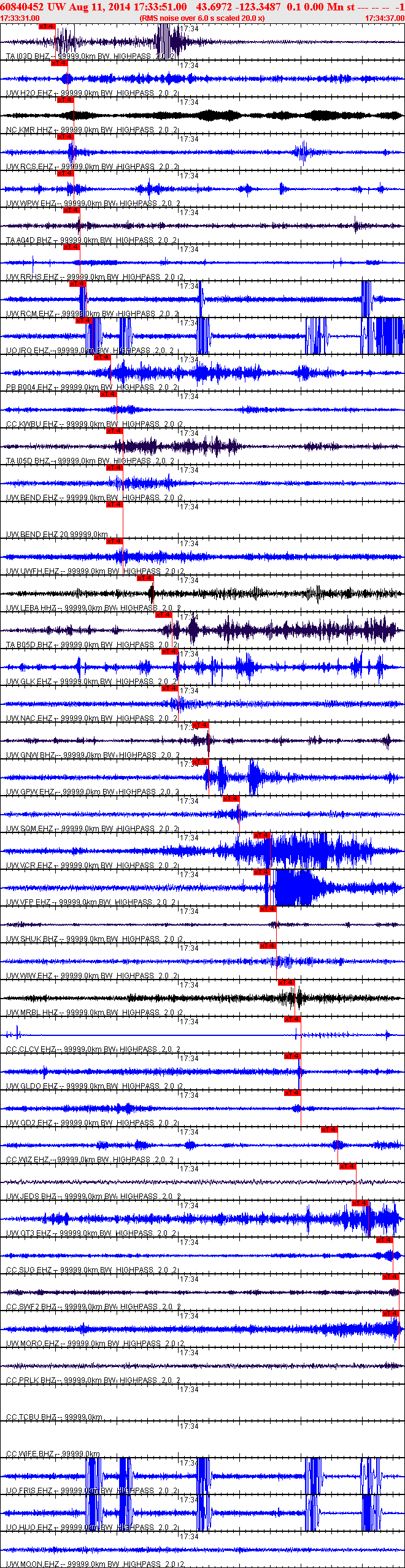Image resolution: width=405 pixels, height=1568 pixels.
Task: Select the end time 17:34:37.00 label
Action: 385,18
